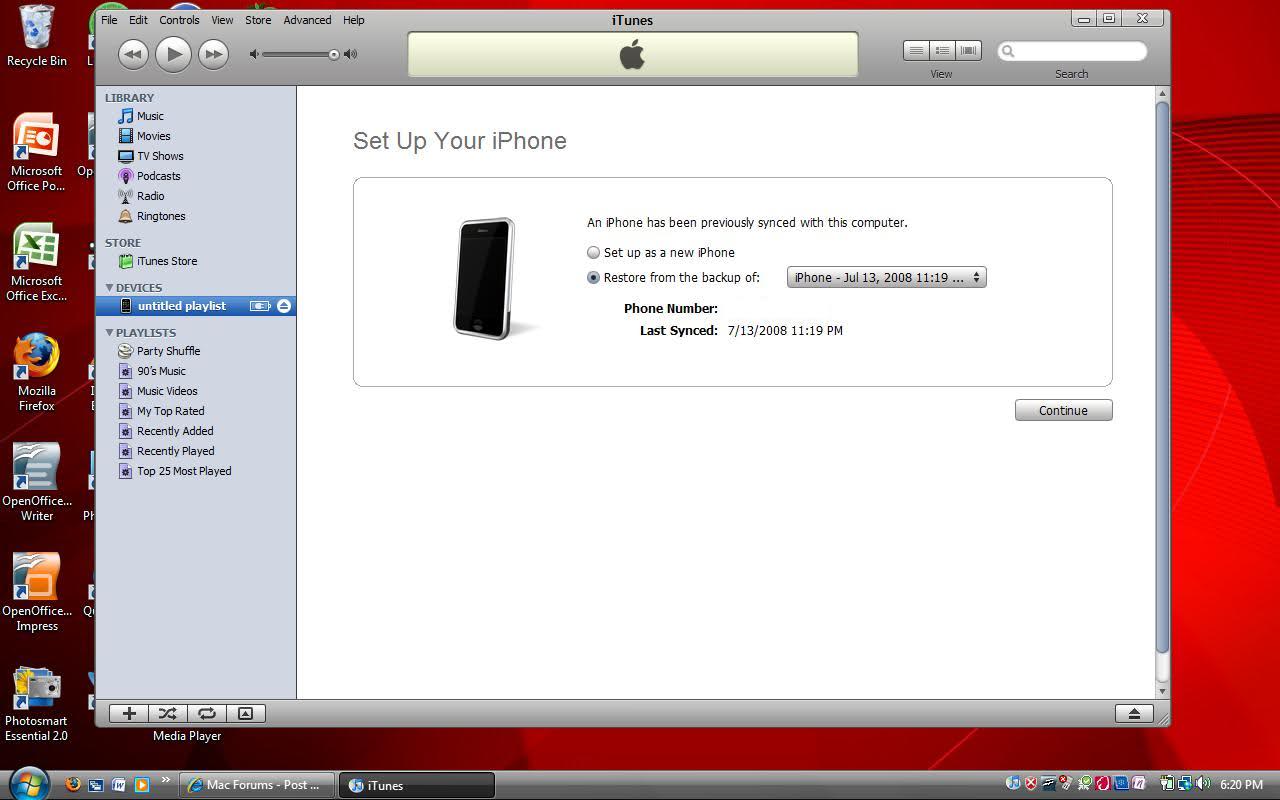This screenshot has height=800, width=1280.
Task: Open the Store menu
Action: [x=258, y=20]
